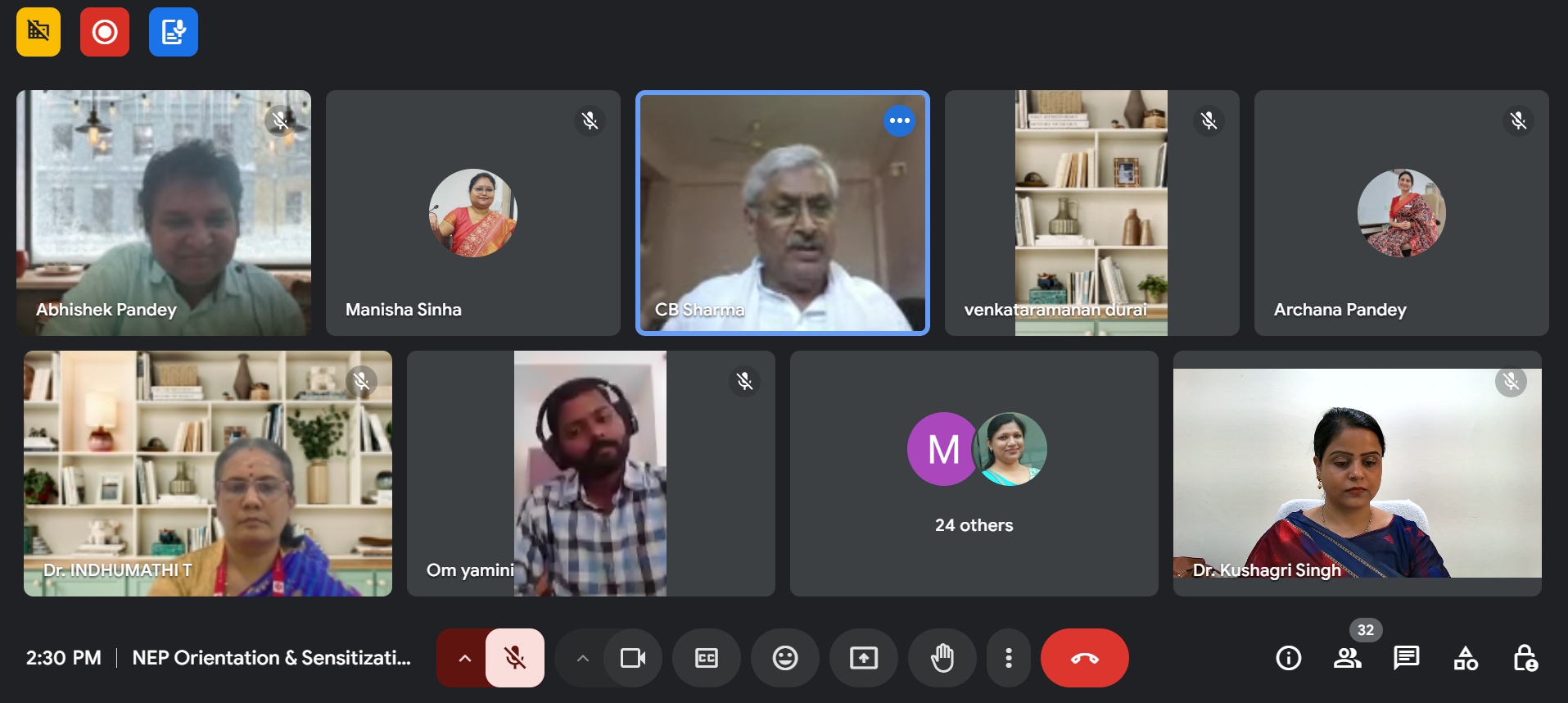
Task: Open the three-dot more options menu
Action: [x=1008, y=658]
